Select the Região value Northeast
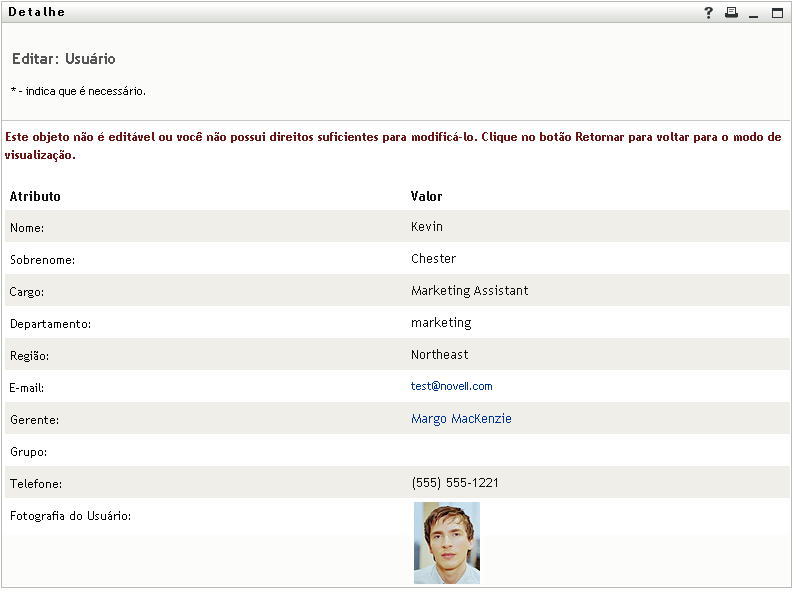Viewport: 796px width, 593px height. (x=439, y=355)
